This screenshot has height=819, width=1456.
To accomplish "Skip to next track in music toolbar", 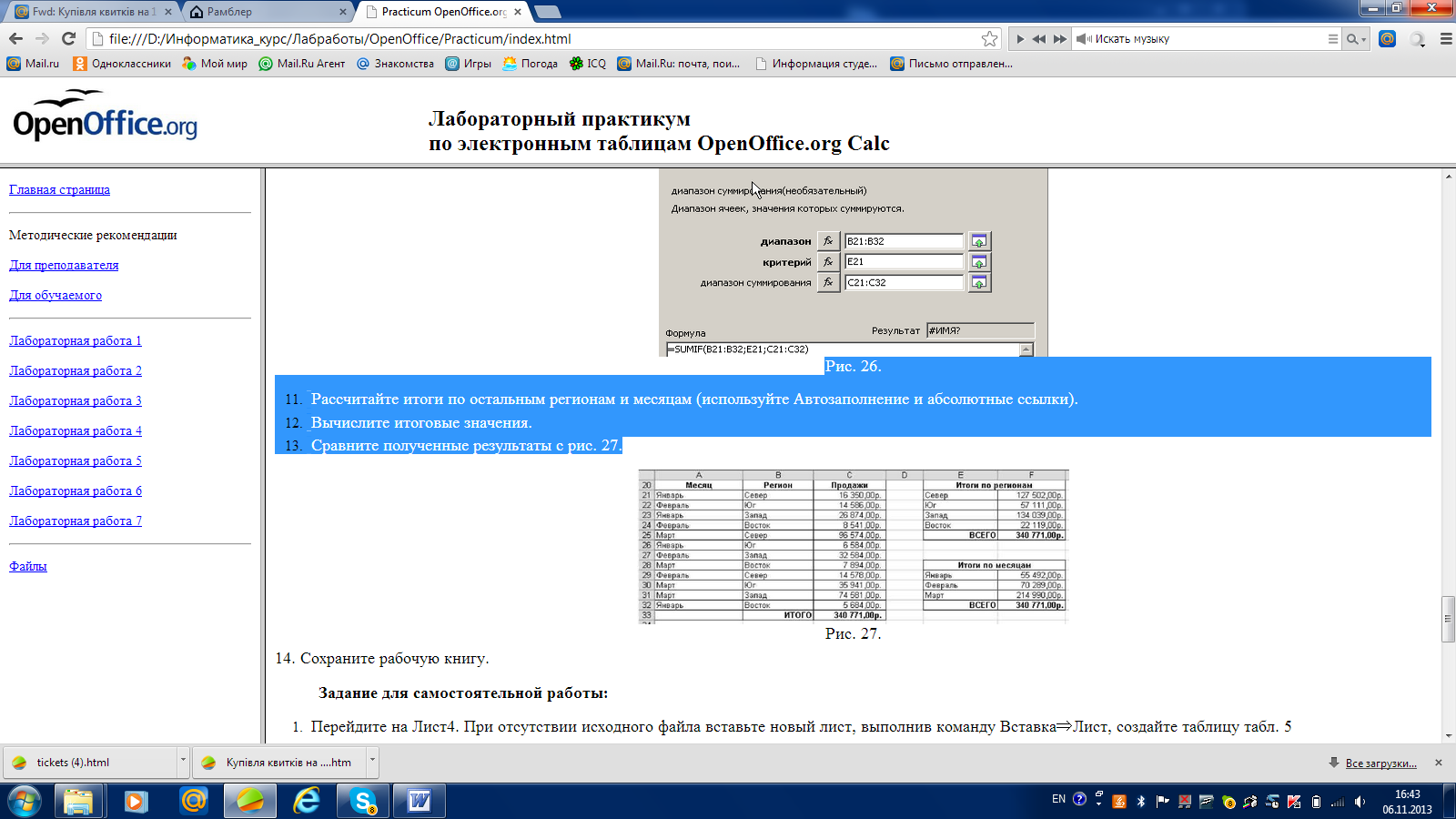I will [x=1060, y=39].
